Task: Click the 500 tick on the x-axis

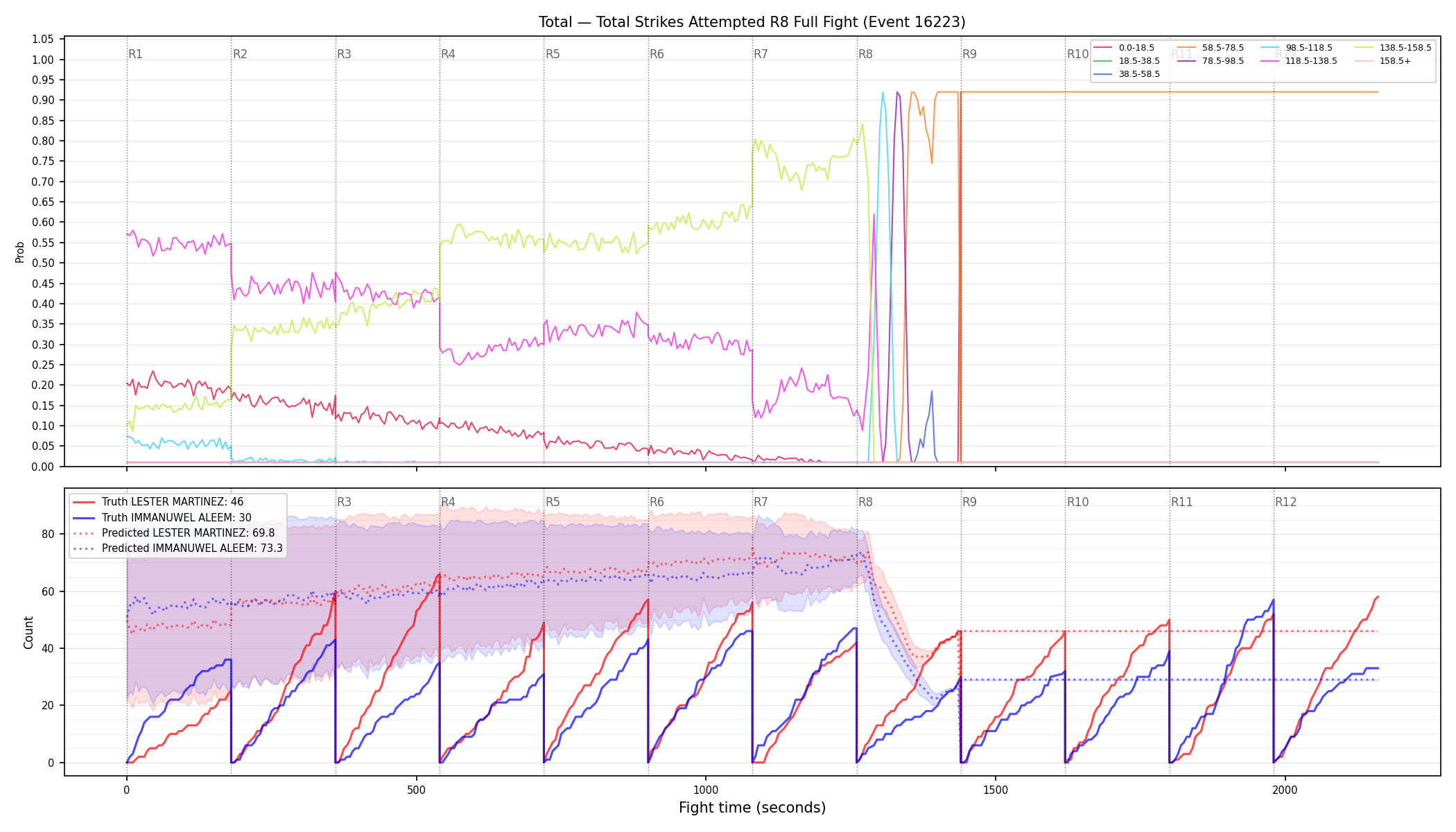Action: (416, 790)
